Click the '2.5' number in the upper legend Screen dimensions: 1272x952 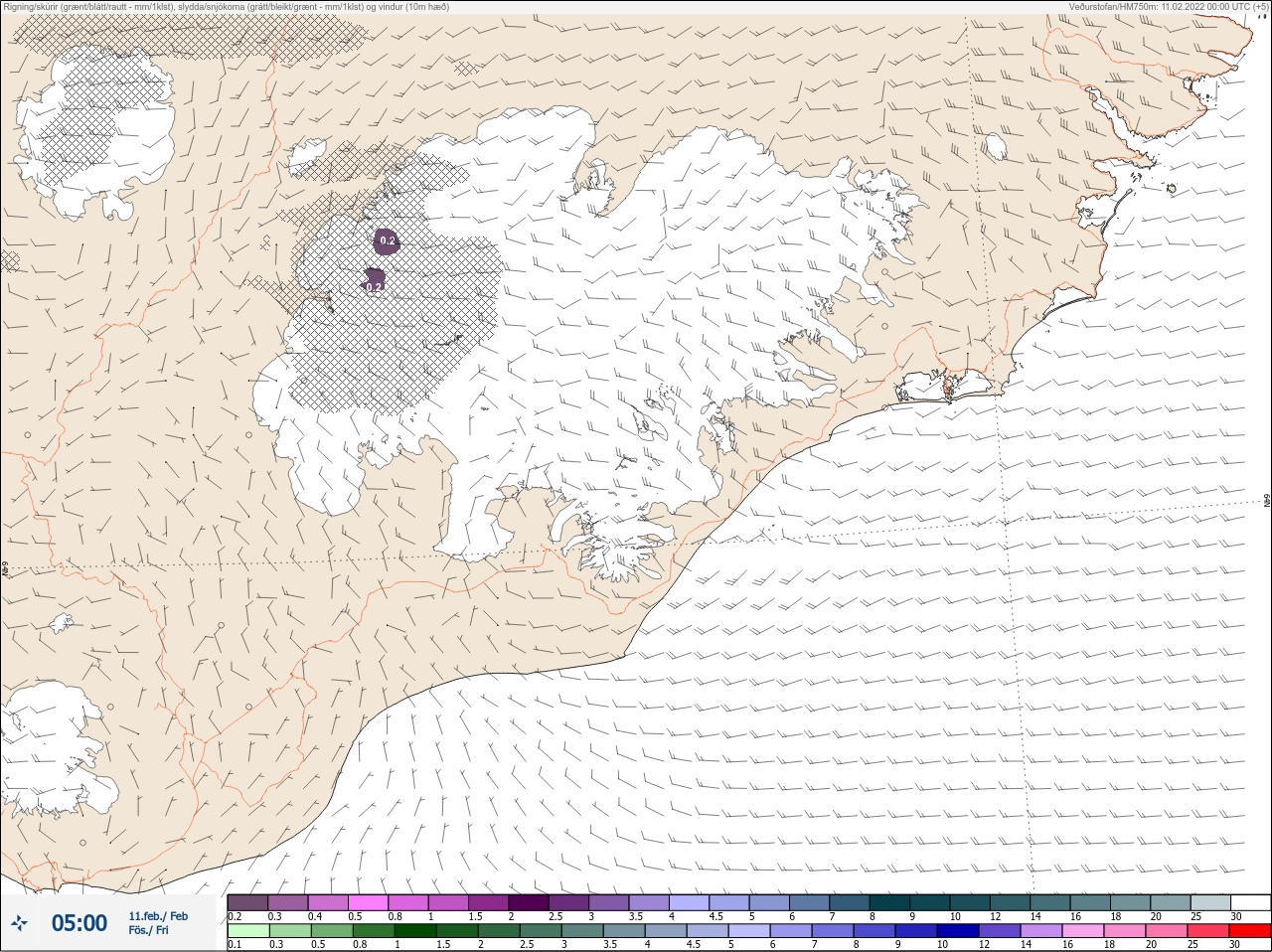556,916
